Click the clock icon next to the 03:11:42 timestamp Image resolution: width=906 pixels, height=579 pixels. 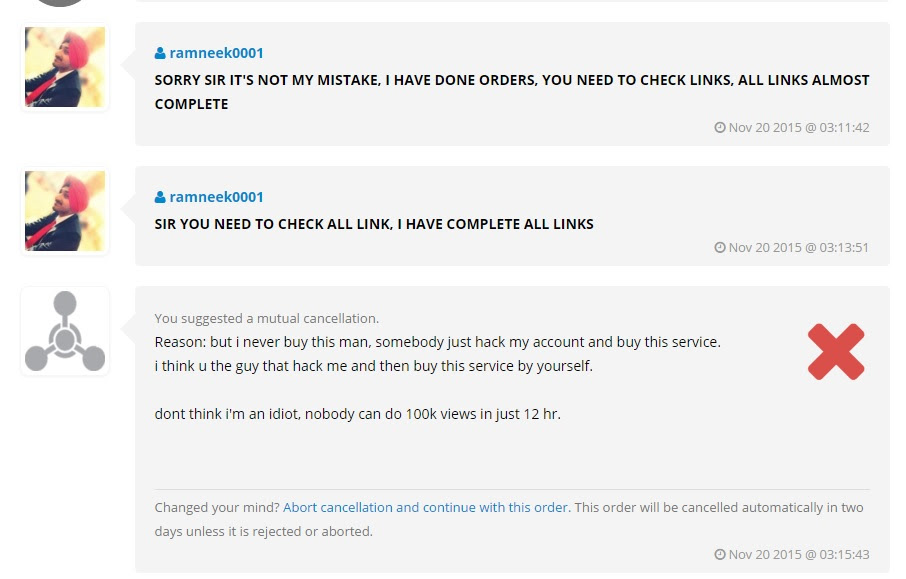pos(721,127)
